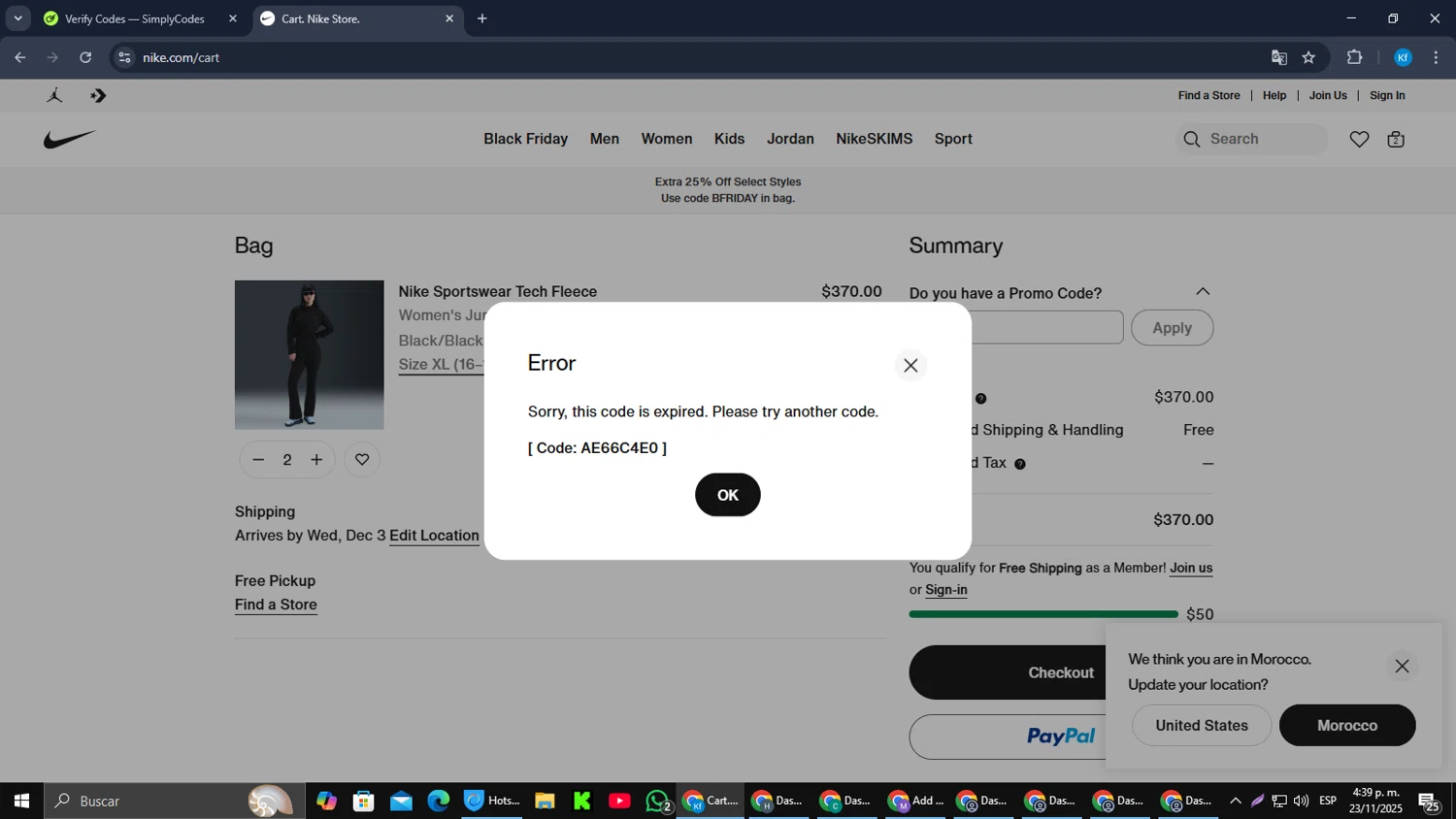Open site information icon in address bar

[x=124, y=57]
